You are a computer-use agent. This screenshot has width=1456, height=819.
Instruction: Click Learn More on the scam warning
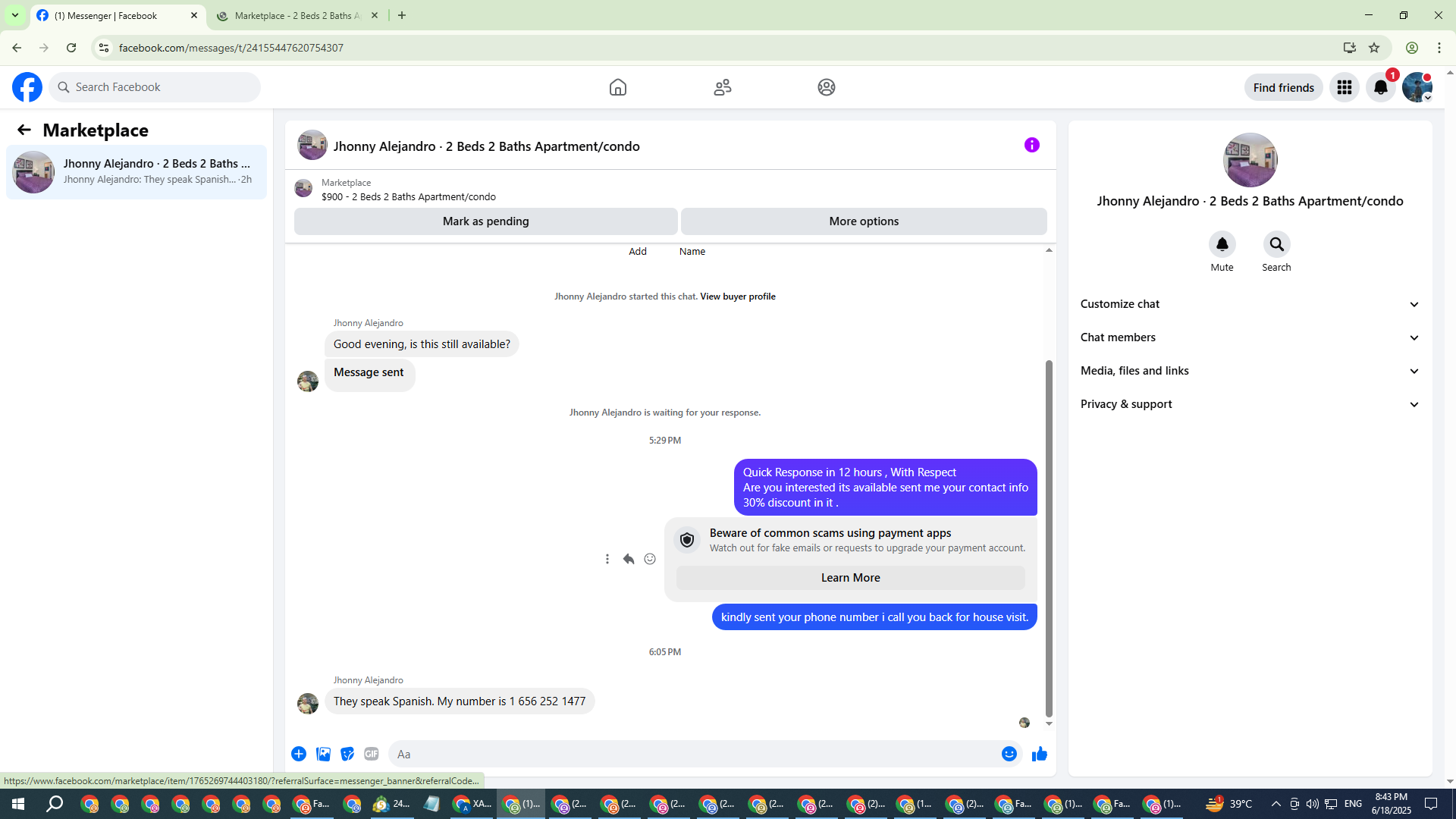click(x=851, y=578)
